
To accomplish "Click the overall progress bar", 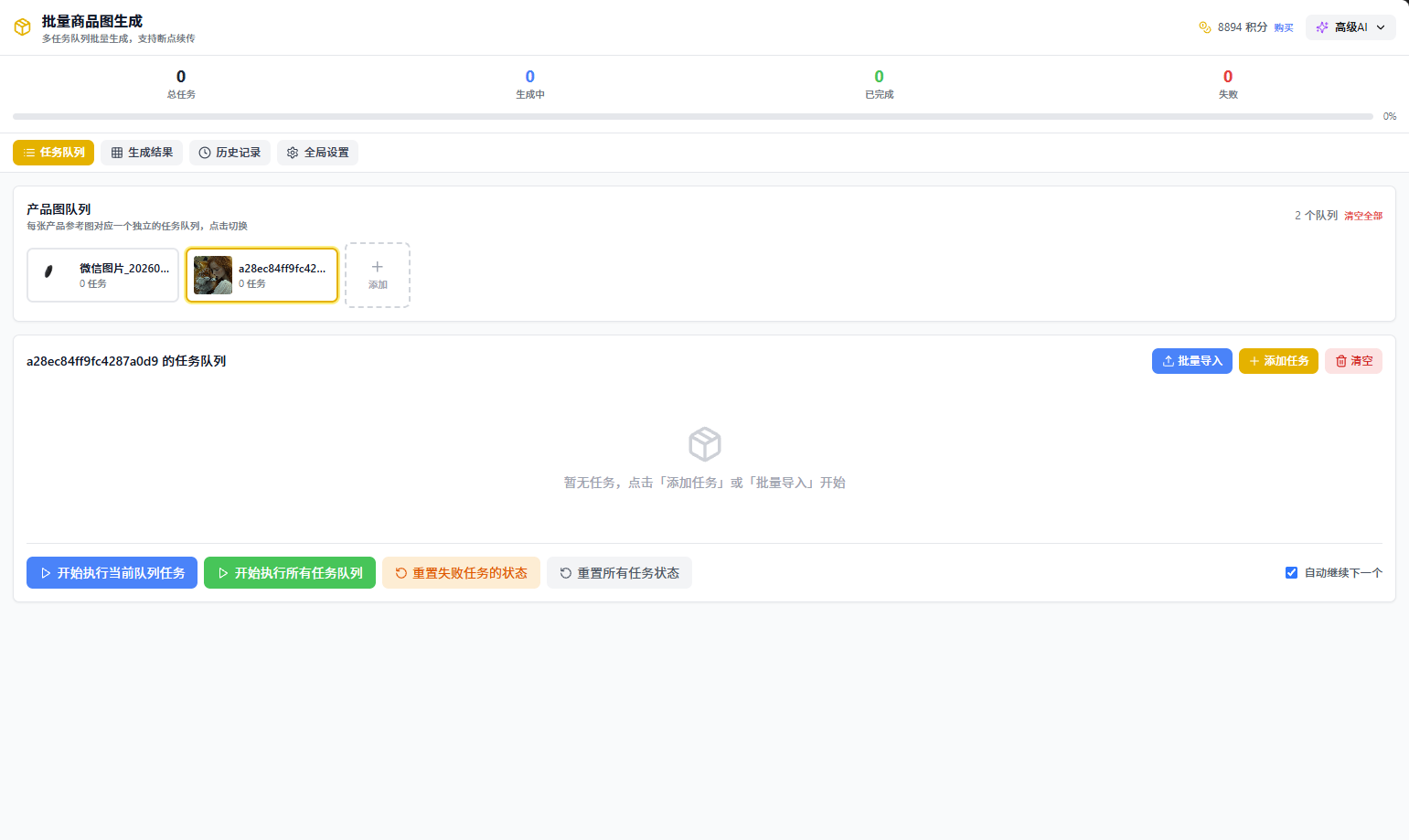I will click(692, 117).
